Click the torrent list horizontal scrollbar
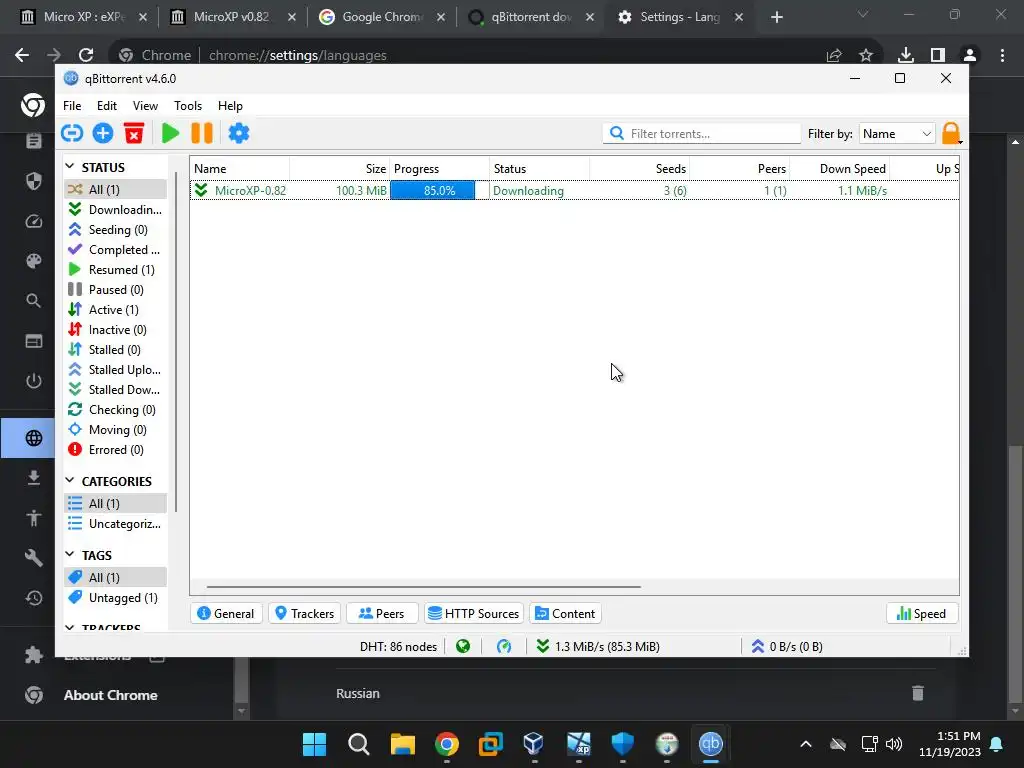This screenshot has width=1024, height=768. [x=424, y=586]
